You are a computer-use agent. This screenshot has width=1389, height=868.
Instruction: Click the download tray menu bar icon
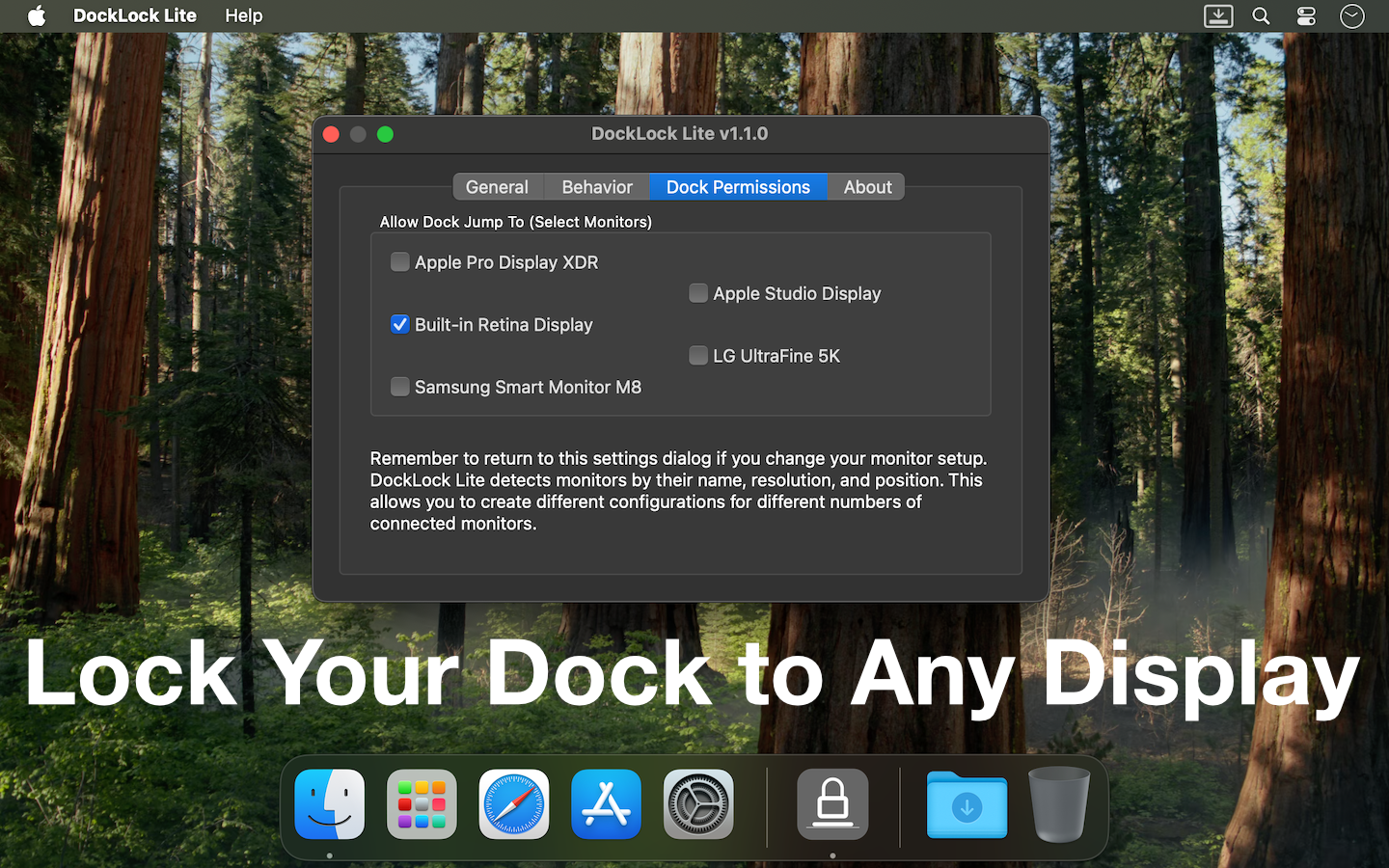pyautogui.click(x=1218, y=15)
